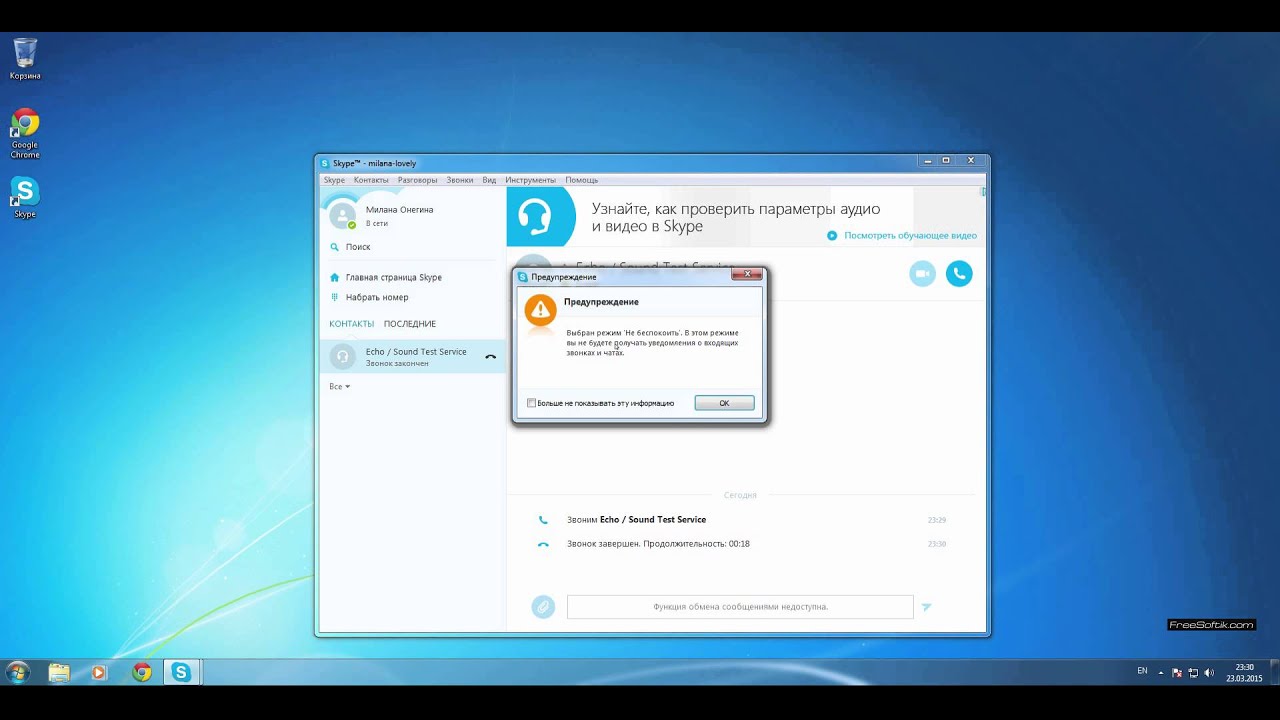This screenshot has height=720, width=1280.
Task: Open the Skype menu
Action: [x=334, y=180]
